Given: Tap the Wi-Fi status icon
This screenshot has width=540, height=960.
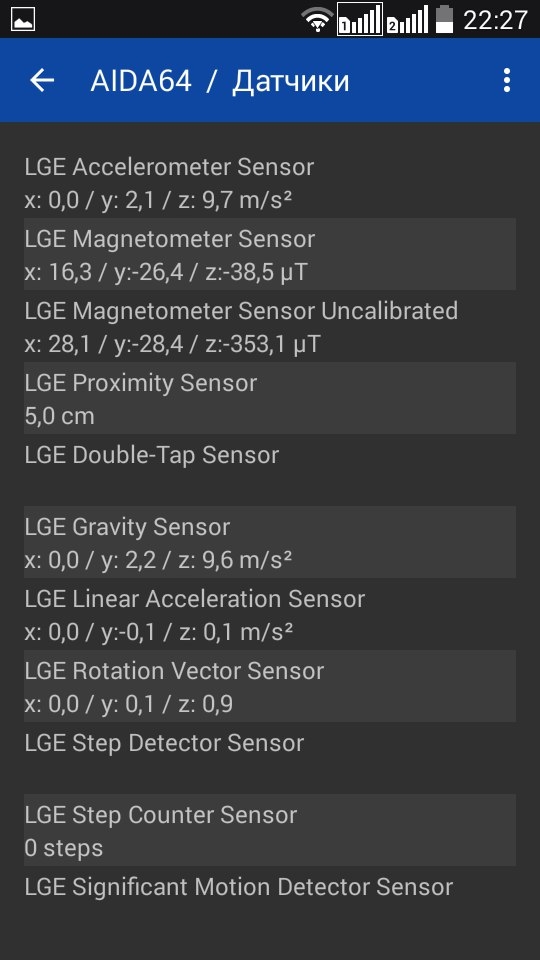Looking at the screenshot, I should [x=317, y=20].
